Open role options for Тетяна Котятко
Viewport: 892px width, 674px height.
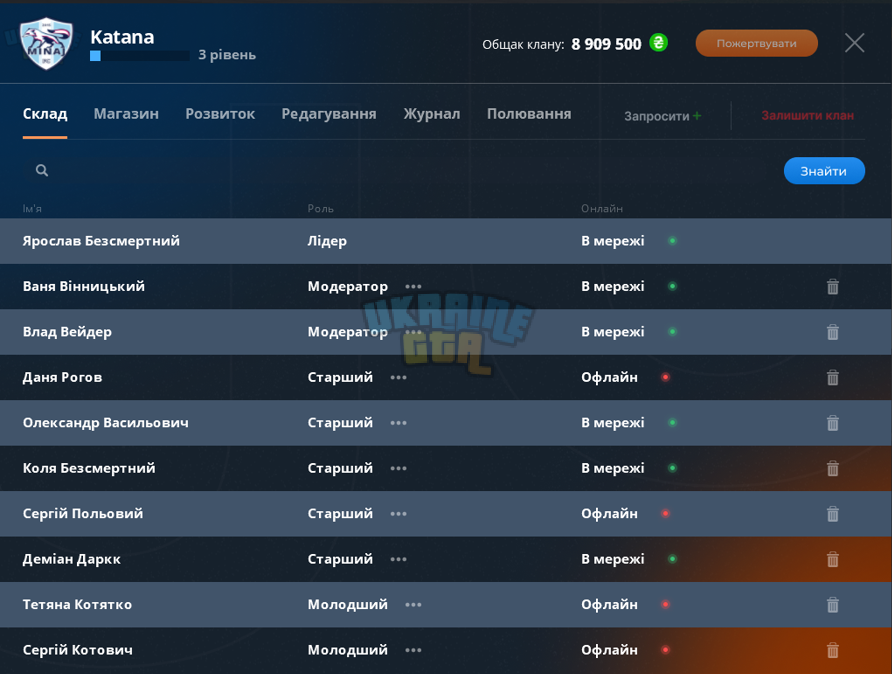(414, 605)
